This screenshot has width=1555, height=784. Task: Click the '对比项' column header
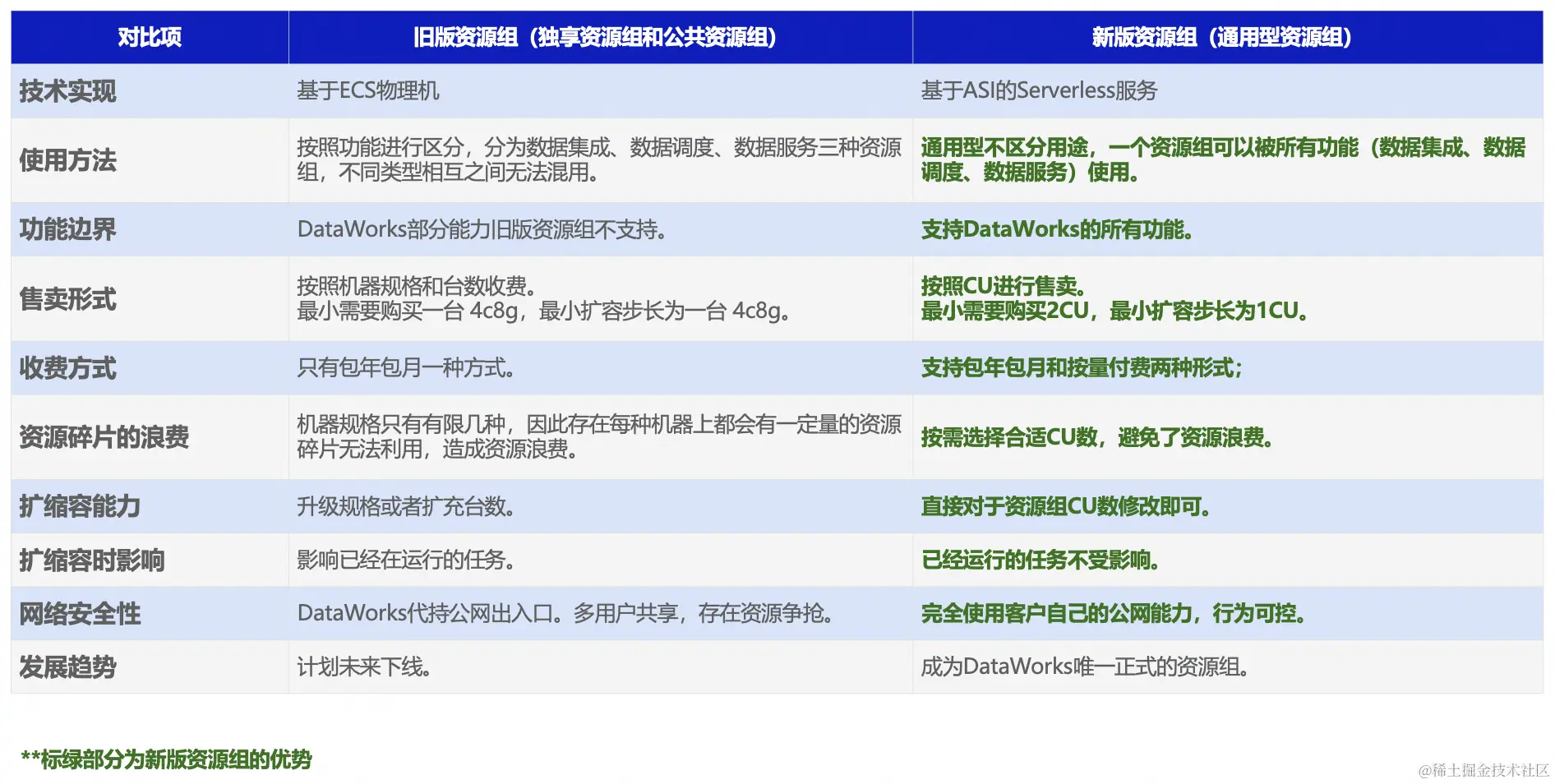150,37
